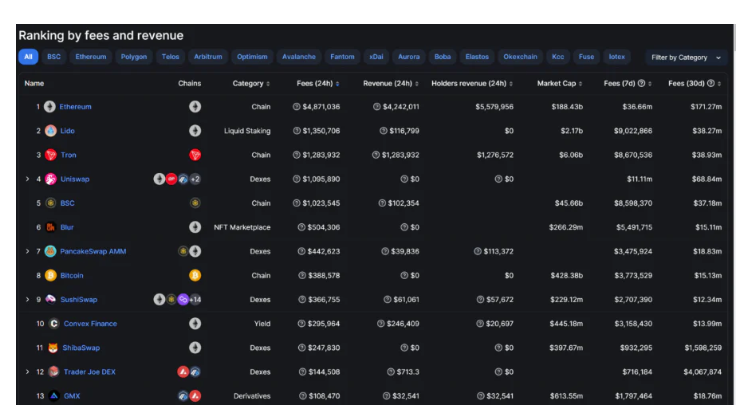
Task: Click the Ethereum Market Cap value $188.43b
Action: 567,107
